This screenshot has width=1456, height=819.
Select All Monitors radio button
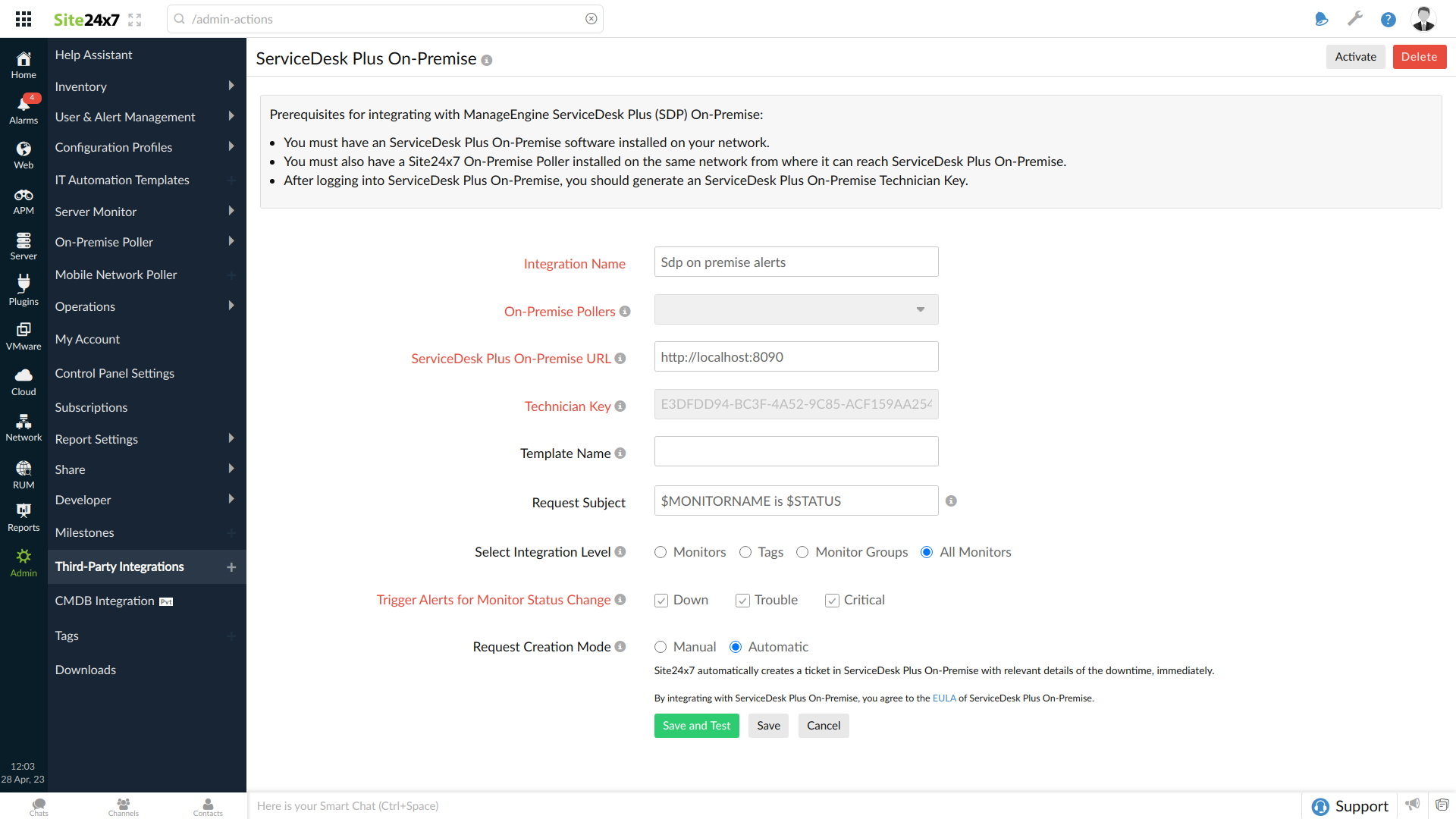click(927, 552)
